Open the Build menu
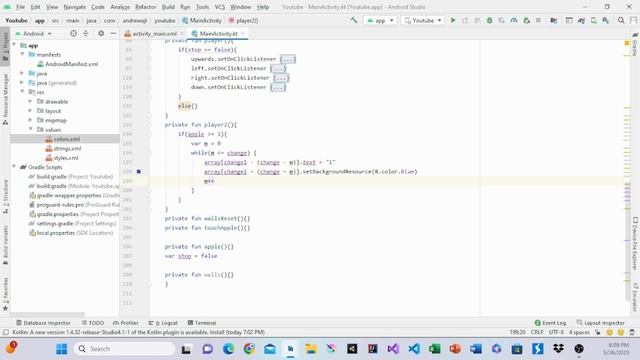The image size is (640, 360). [x=168, y=7]
